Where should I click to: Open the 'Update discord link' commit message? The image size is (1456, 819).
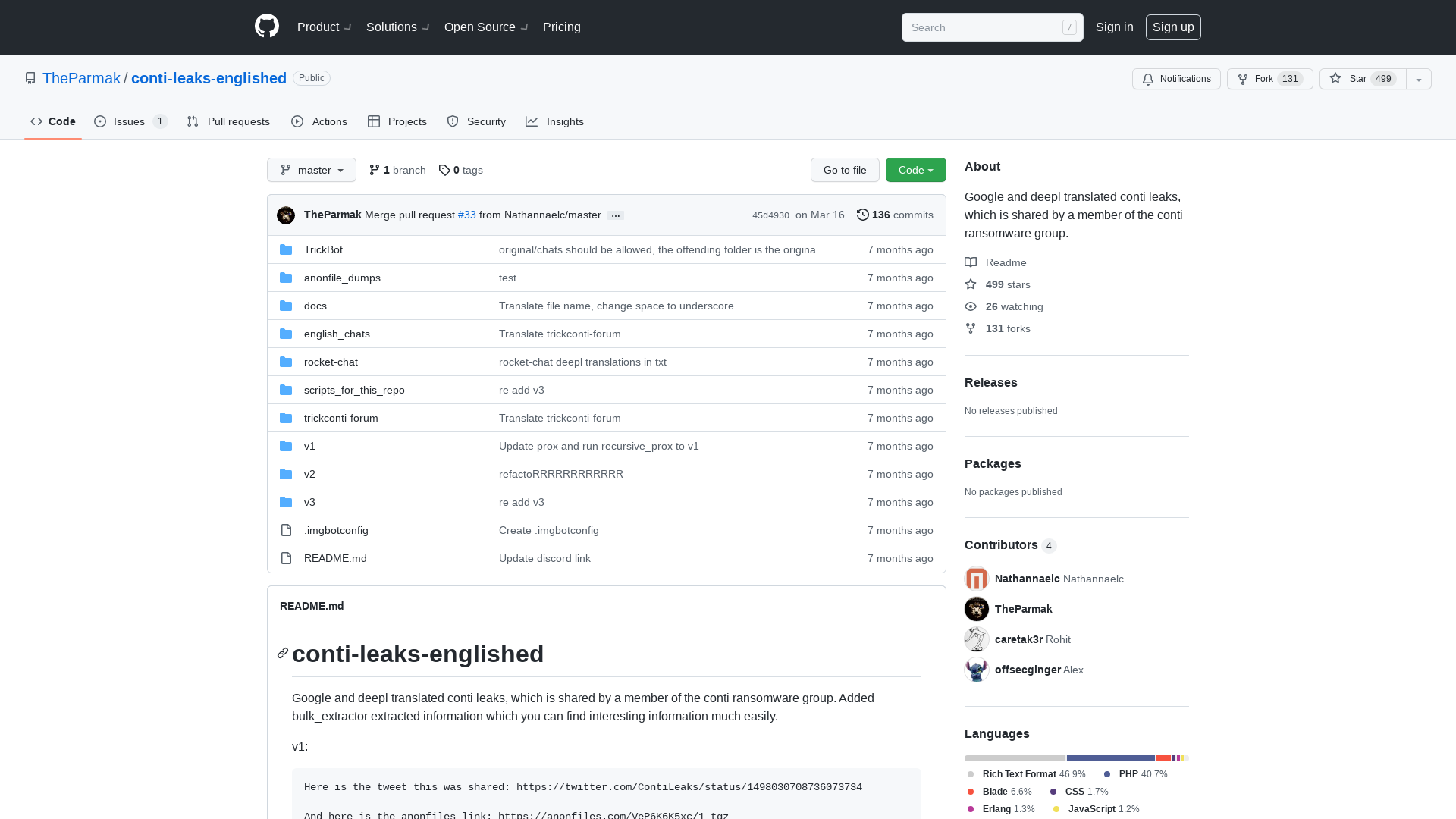coord(544,558)
